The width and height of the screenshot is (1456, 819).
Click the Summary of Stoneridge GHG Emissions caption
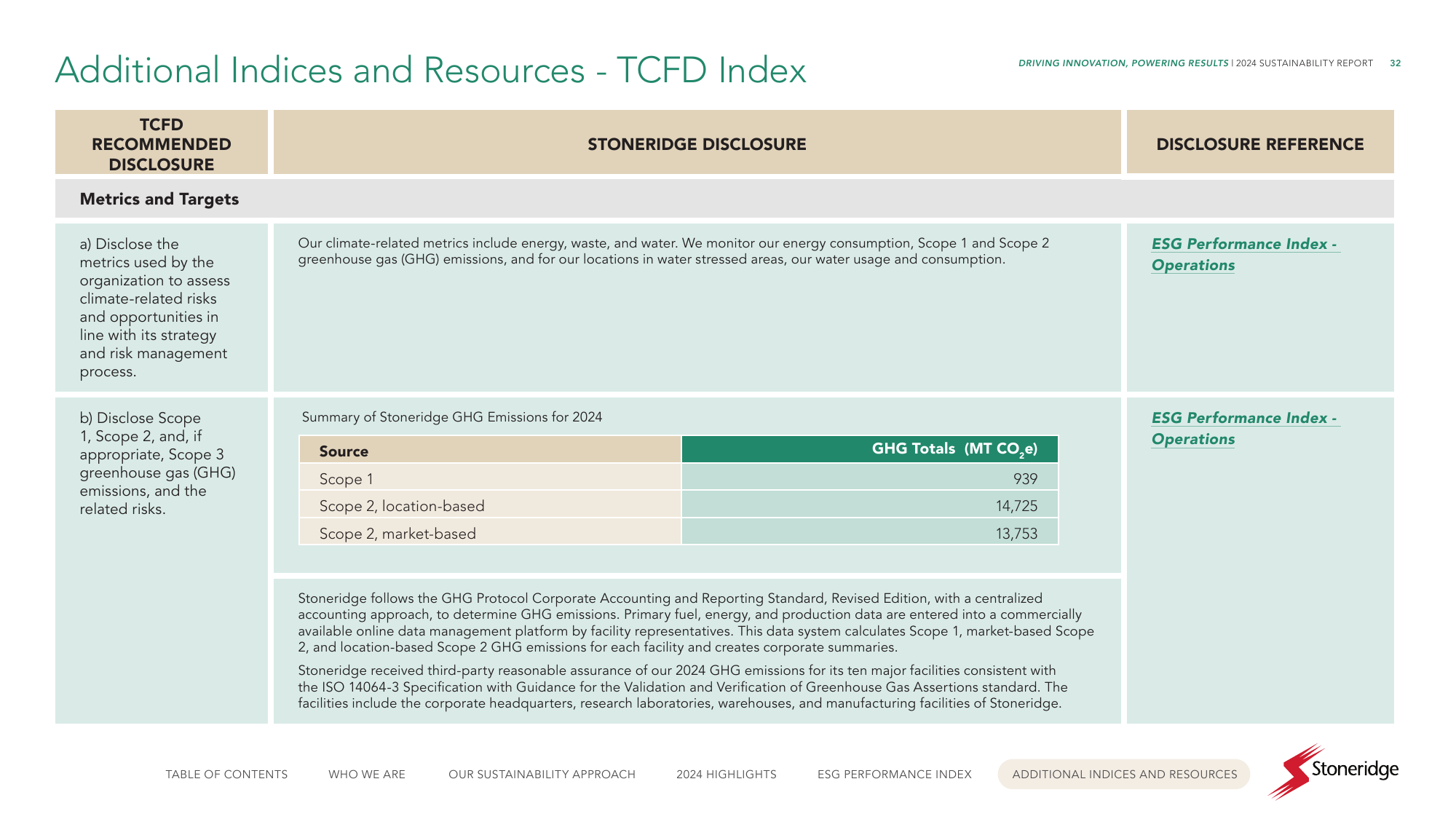452,417
